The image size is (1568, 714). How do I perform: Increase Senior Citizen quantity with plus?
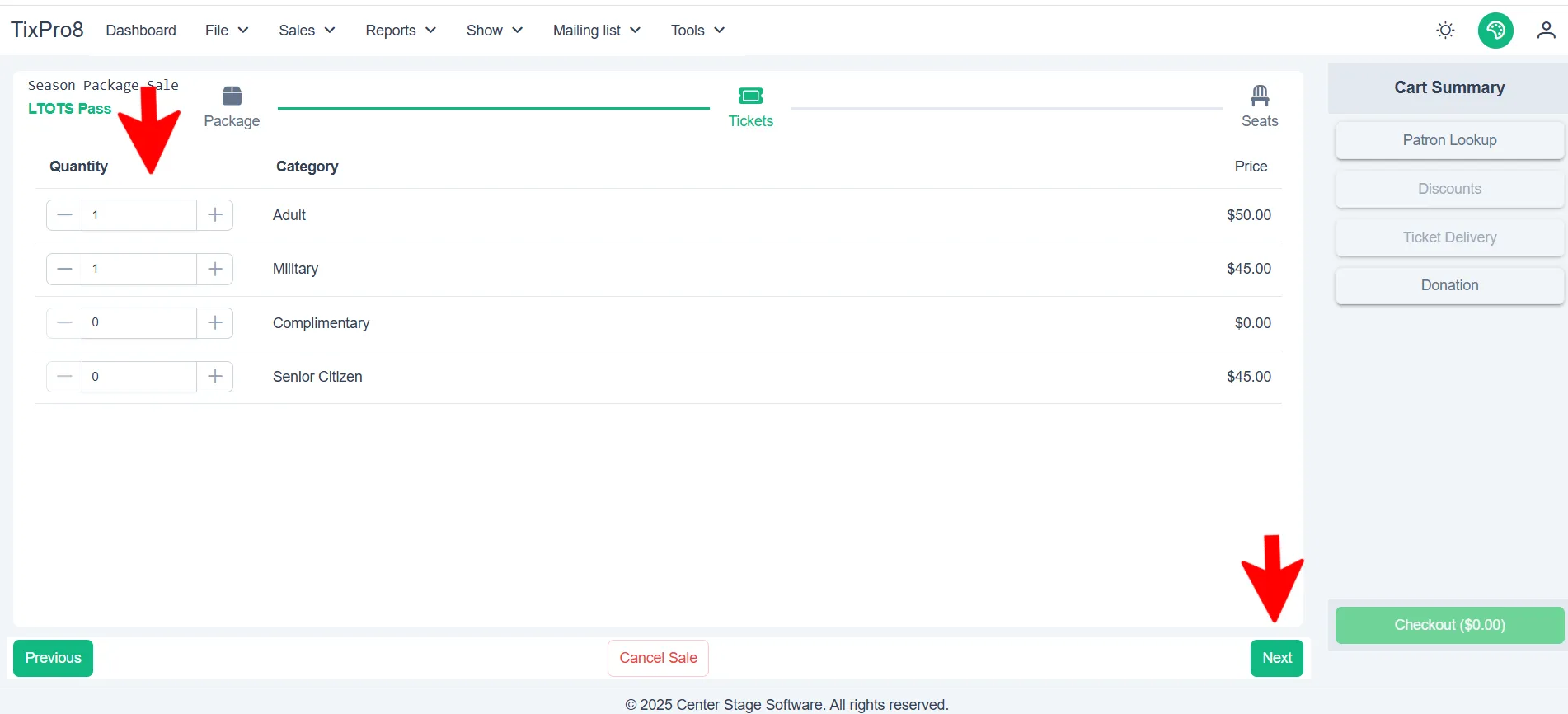pyautogui.click(x=215, y=377)
